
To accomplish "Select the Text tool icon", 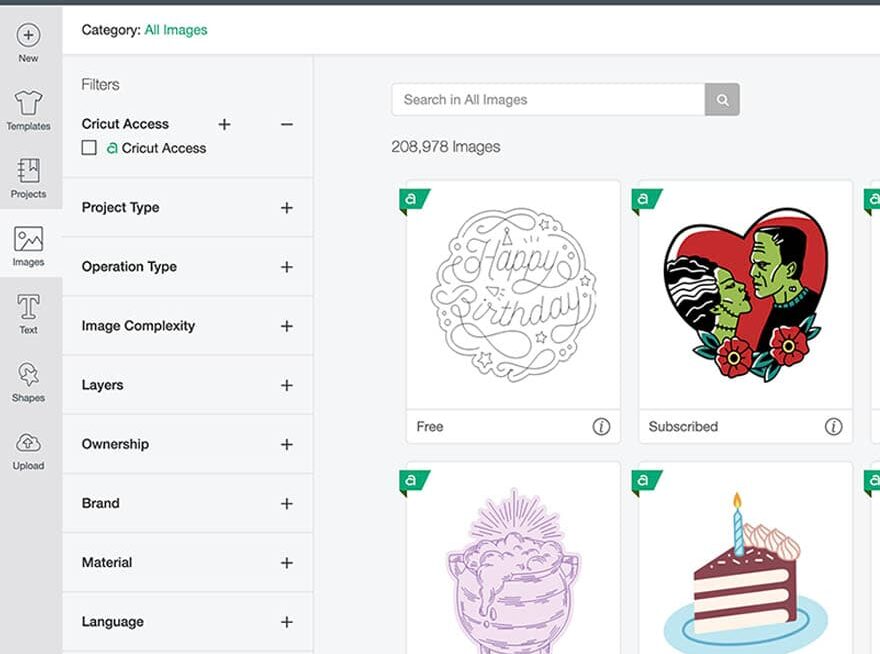I will (x=28, y=307).
